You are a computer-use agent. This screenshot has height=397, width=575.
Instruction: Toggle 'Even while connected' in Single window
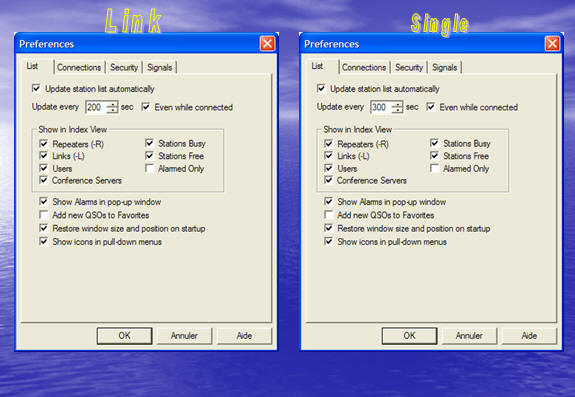431,107
